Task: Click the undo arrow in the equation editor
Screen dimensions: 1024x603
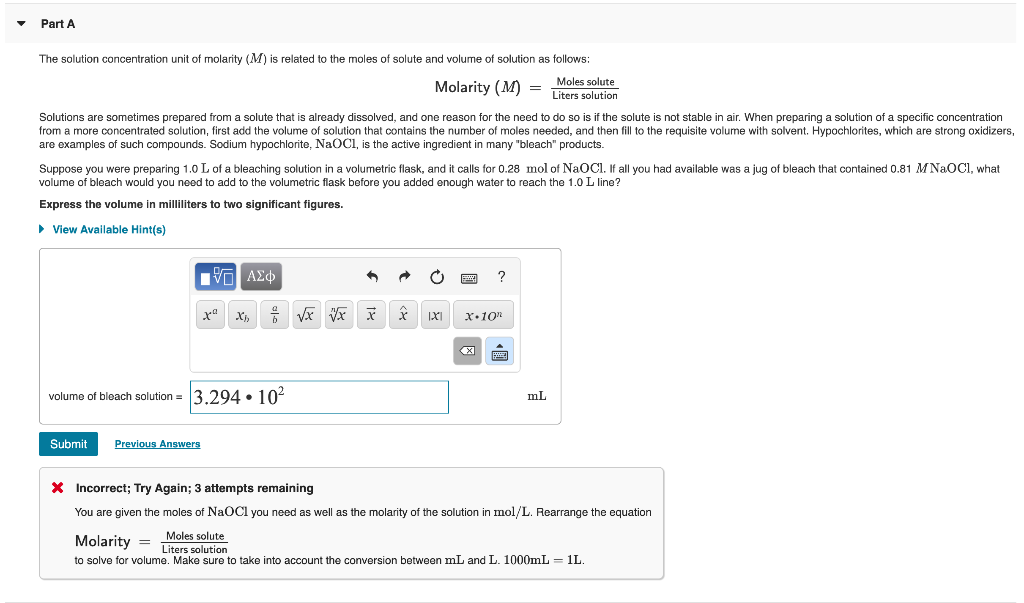Action: [373, 276]
